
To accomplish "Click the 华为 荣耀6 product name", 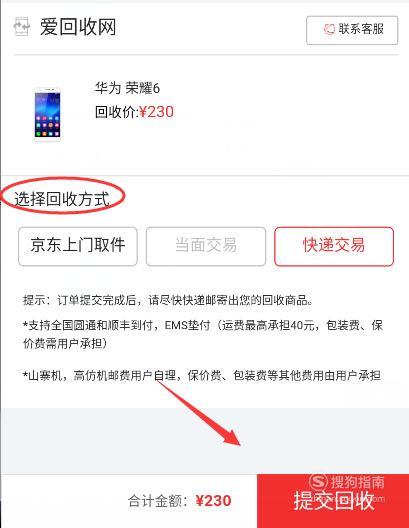I will (127, 89).
